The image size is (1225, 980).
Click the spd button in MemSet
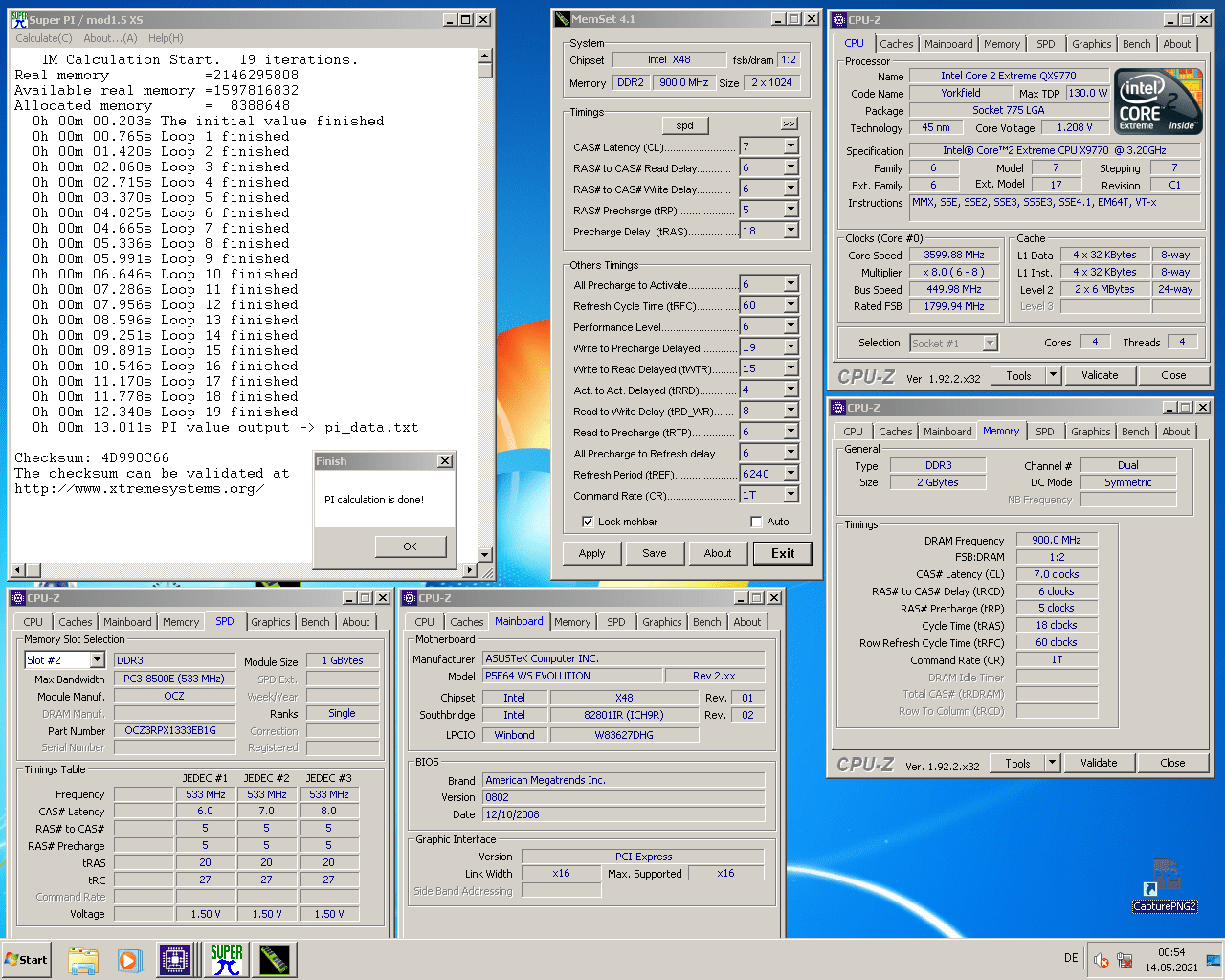[x=685, y=125]
